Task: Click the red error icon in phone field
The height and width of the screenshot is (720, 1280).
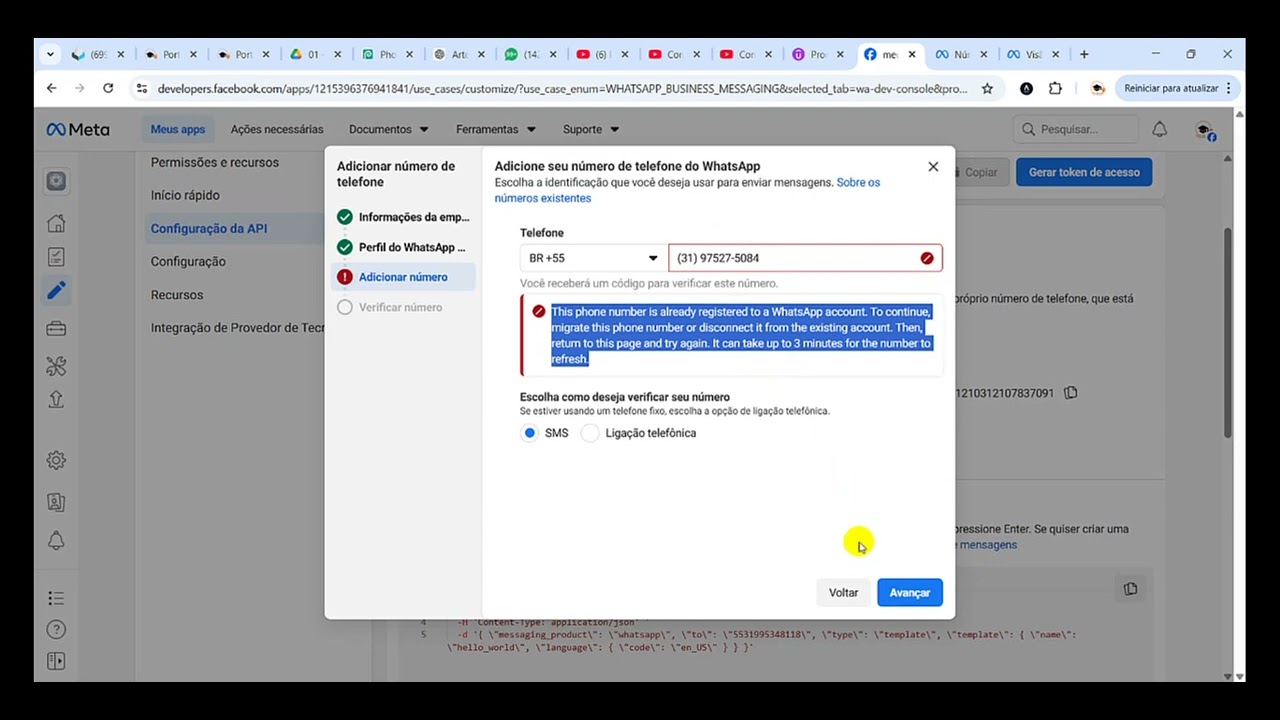Action: (x=927, y=258)
